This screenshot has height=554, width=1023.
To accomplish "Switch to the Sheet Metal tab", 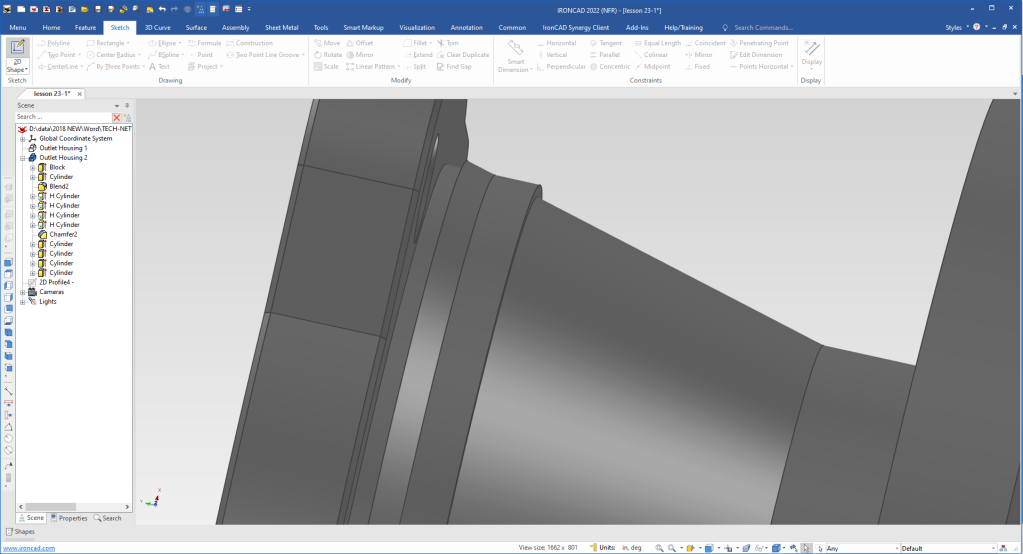I will click(x=281, y=28).
